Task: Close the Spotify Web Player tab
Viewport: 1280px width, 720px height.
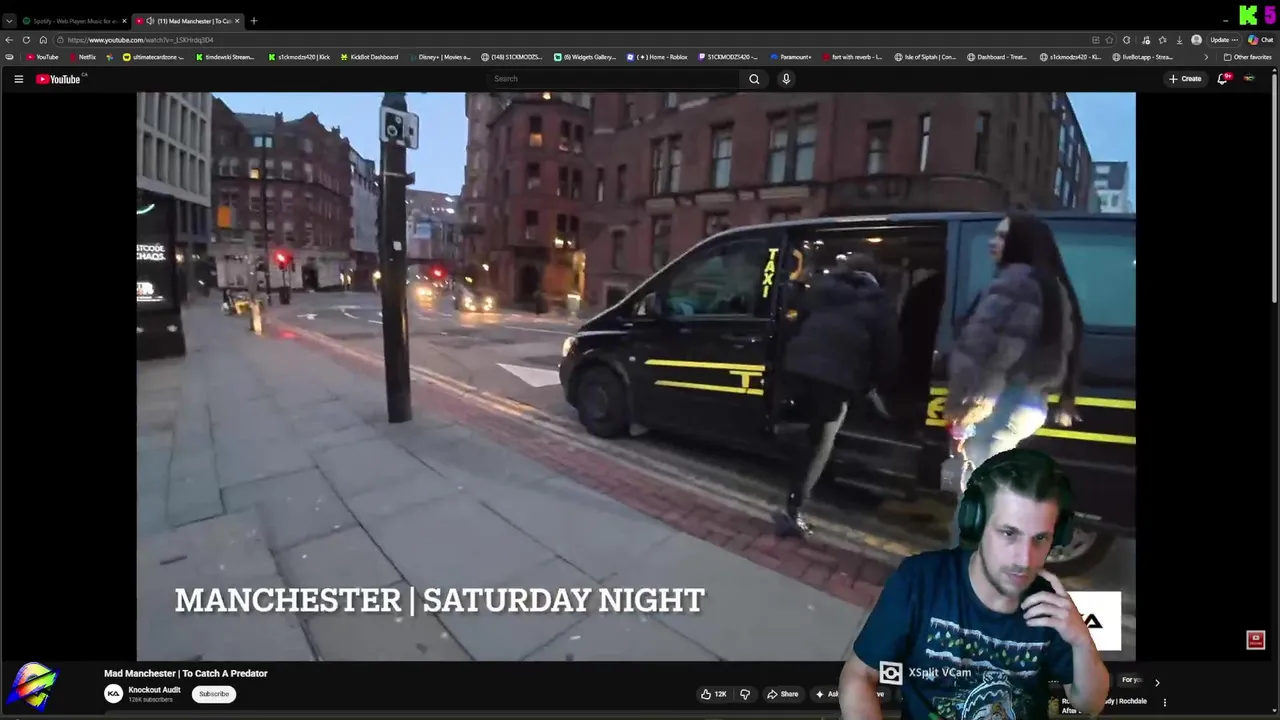Action: [x=125, y=21]
